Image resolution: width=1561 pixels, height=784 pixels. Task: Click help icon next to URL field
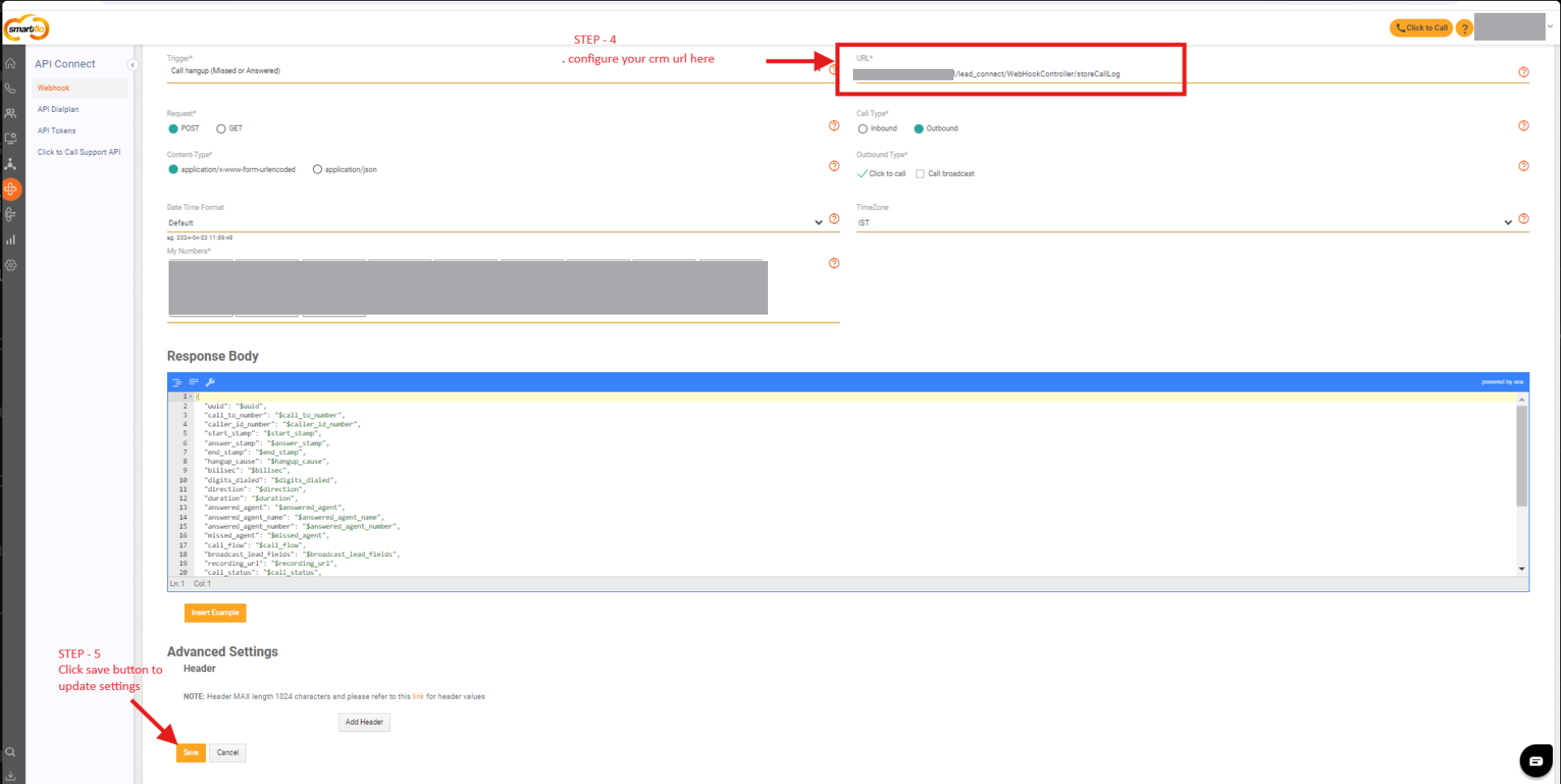(x=1524, y=73)
